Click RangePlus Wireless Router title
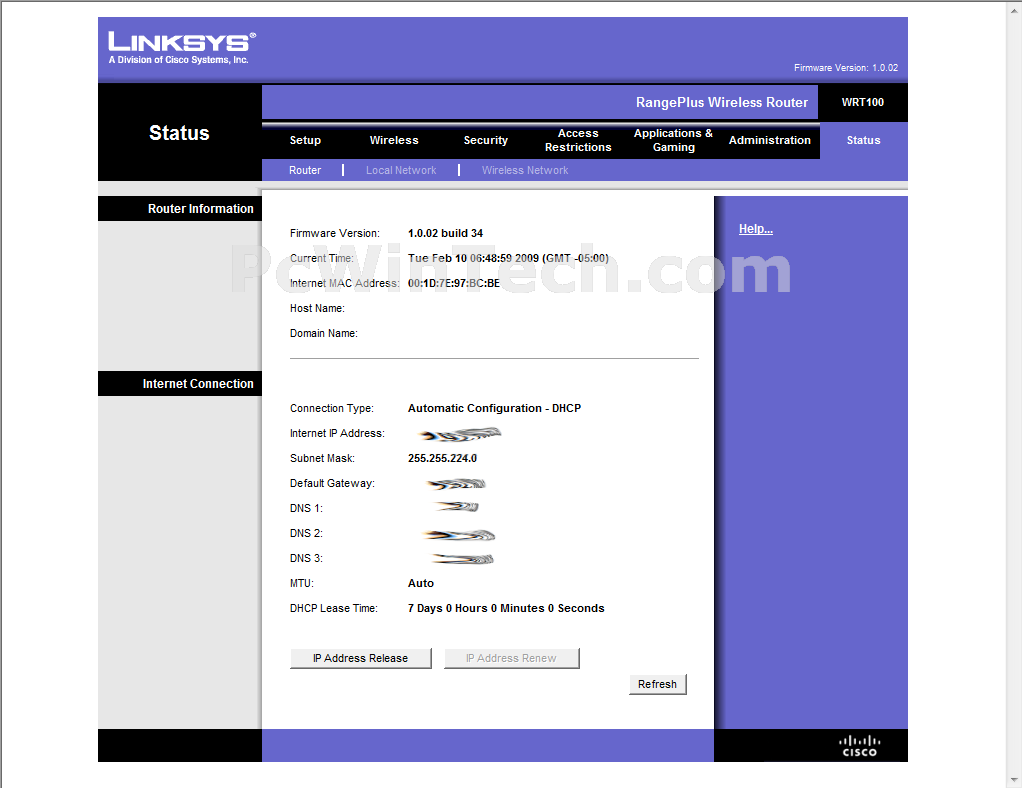 (x=722, y=102)
